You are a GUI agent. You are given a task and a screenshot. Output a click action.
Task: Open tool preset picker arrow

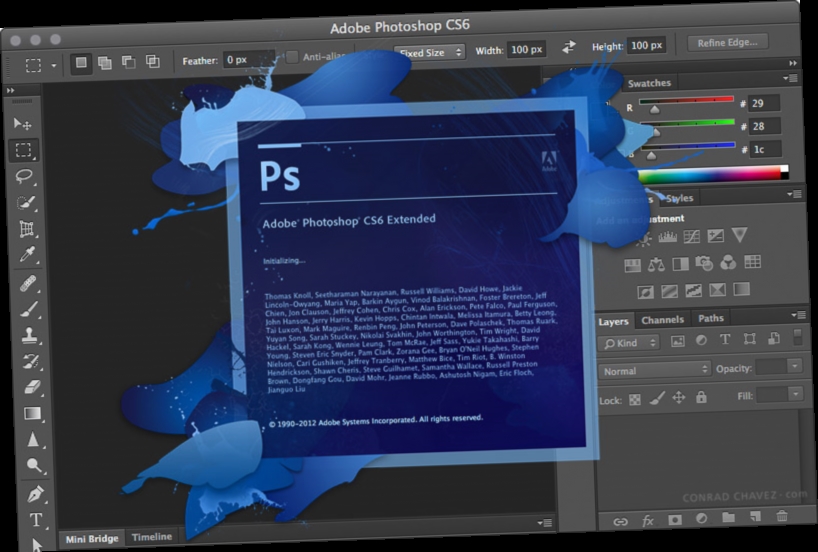click(53, 66)
